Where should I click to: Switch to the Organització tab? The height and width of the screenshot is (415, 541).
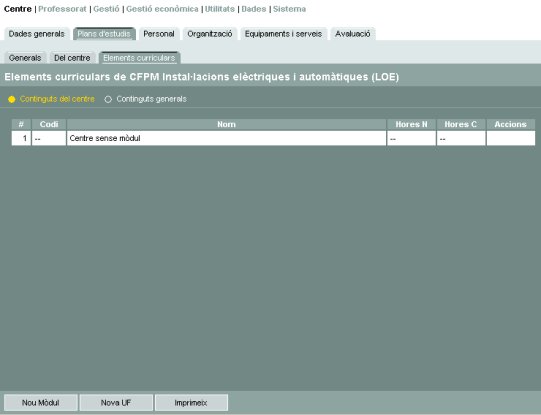coord(210,34)
